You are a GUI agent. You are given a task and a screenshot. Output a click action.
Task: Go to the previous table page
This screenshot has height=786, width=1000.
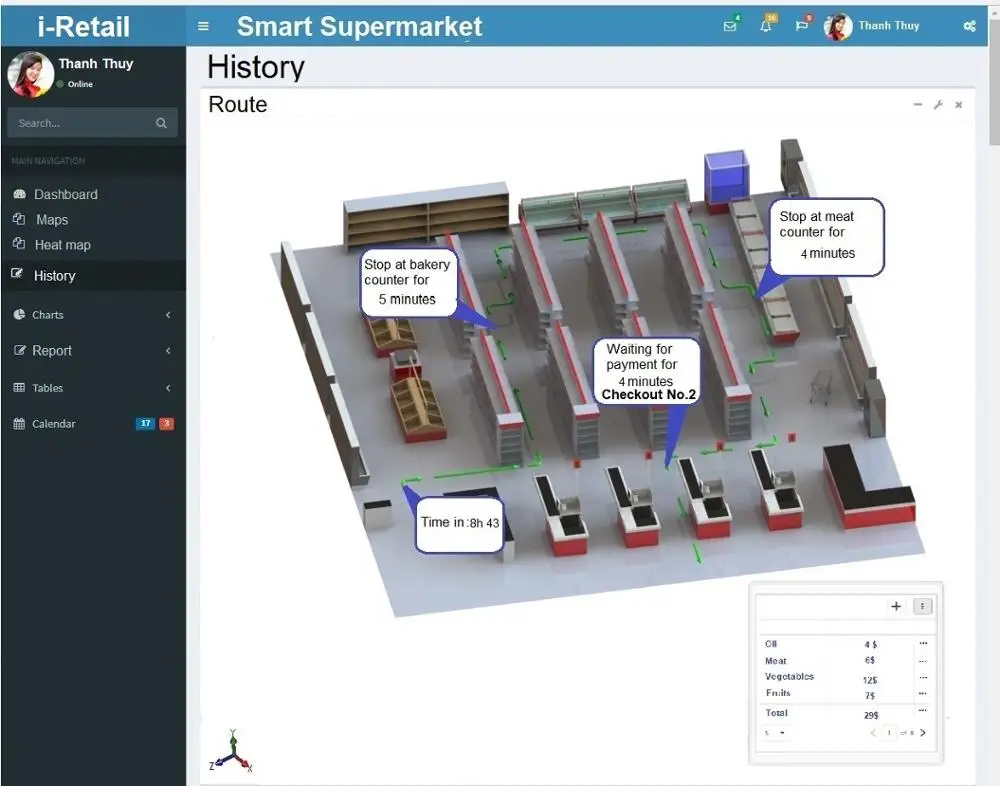[873, 733]
